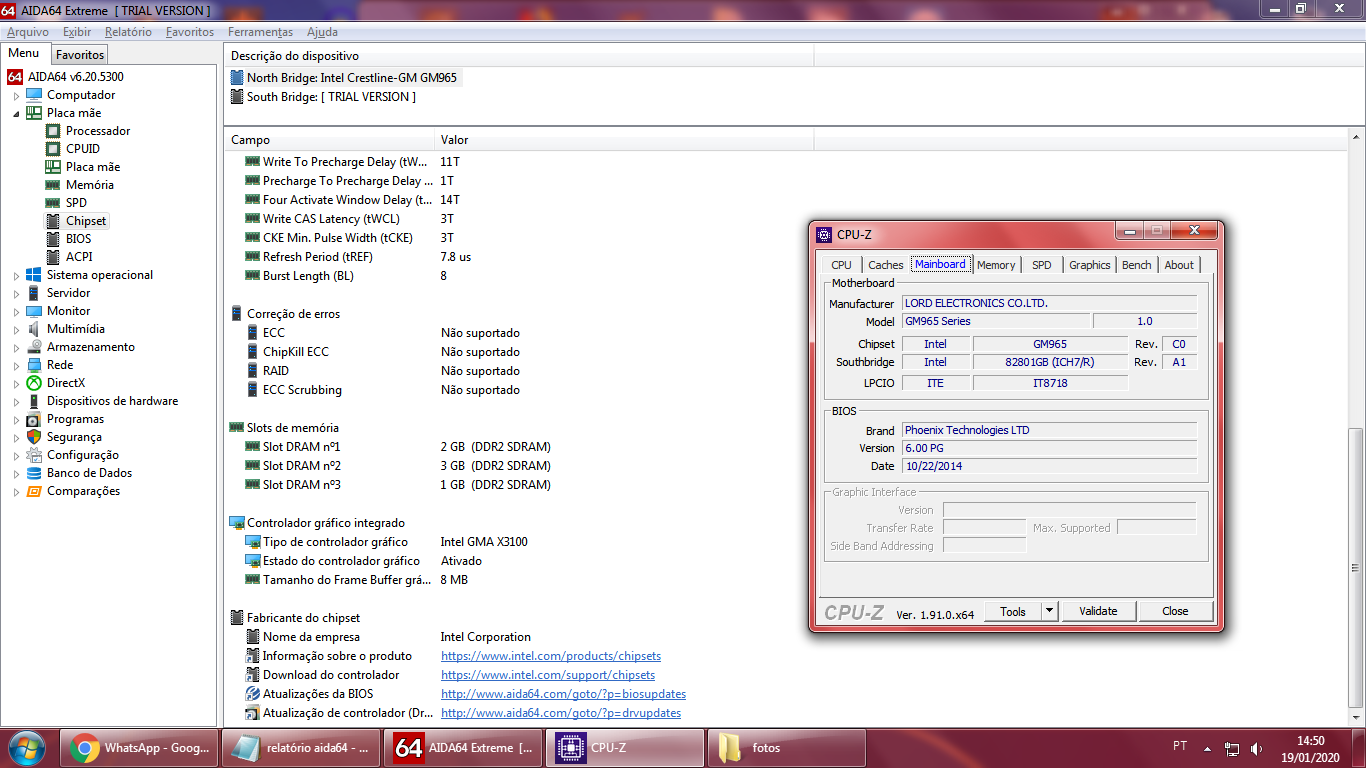1366x768 pixels.
Task: Click the Campo column header
Action: 329,140
